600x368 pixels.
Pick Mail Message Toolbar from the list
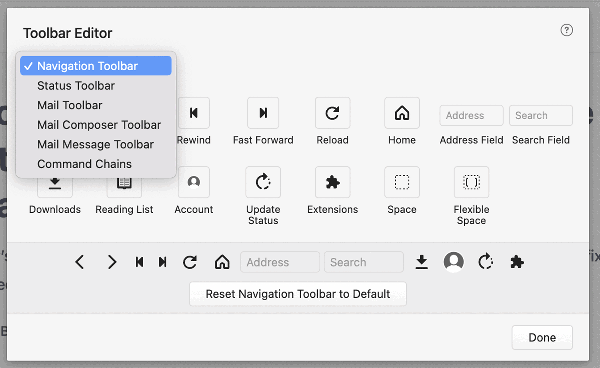96,144
